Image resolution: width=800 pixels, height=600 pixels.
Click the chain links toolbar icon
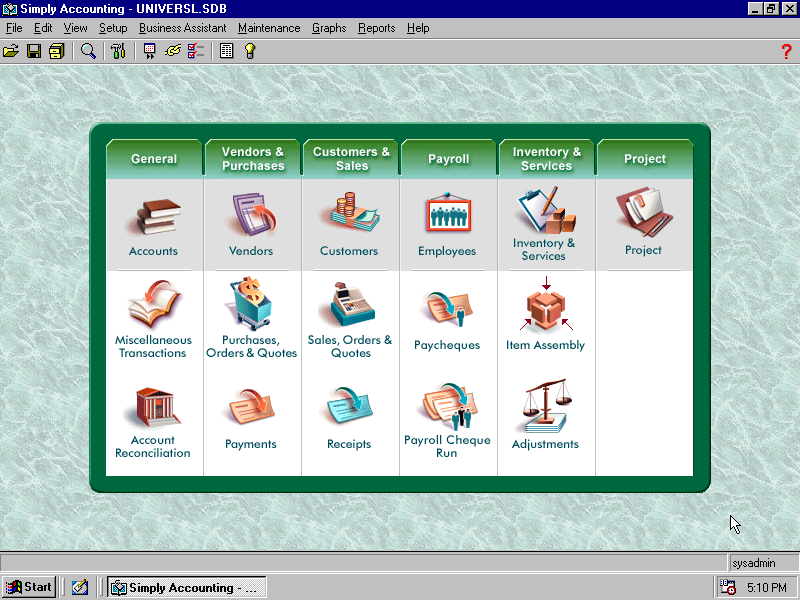point(173,51)
